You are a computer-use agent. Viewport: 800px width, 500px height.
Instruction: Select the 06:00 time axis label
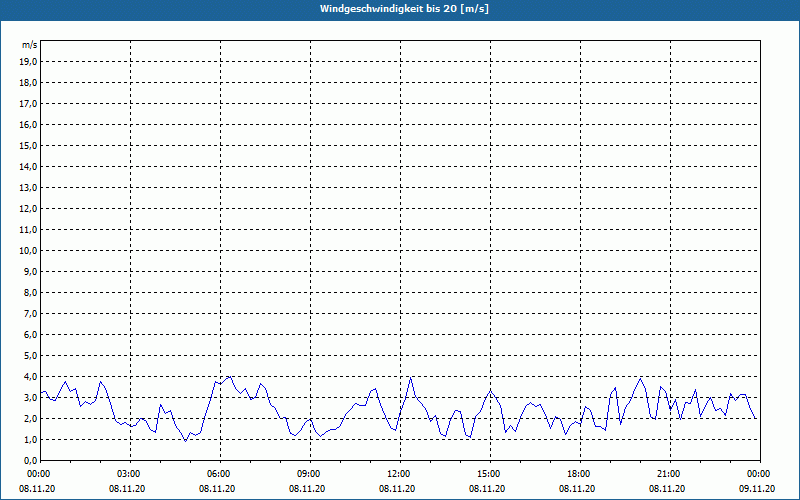219,474
